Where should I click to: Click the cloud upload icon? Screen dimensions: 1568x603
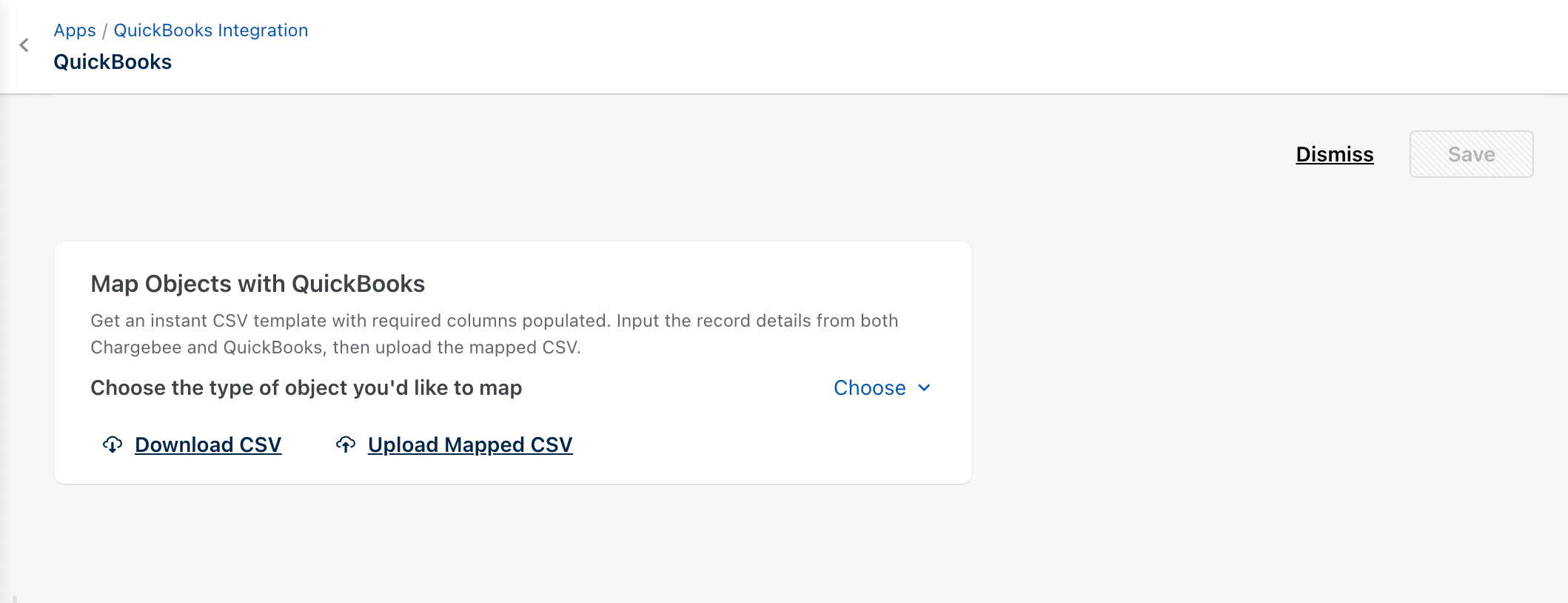346,444
